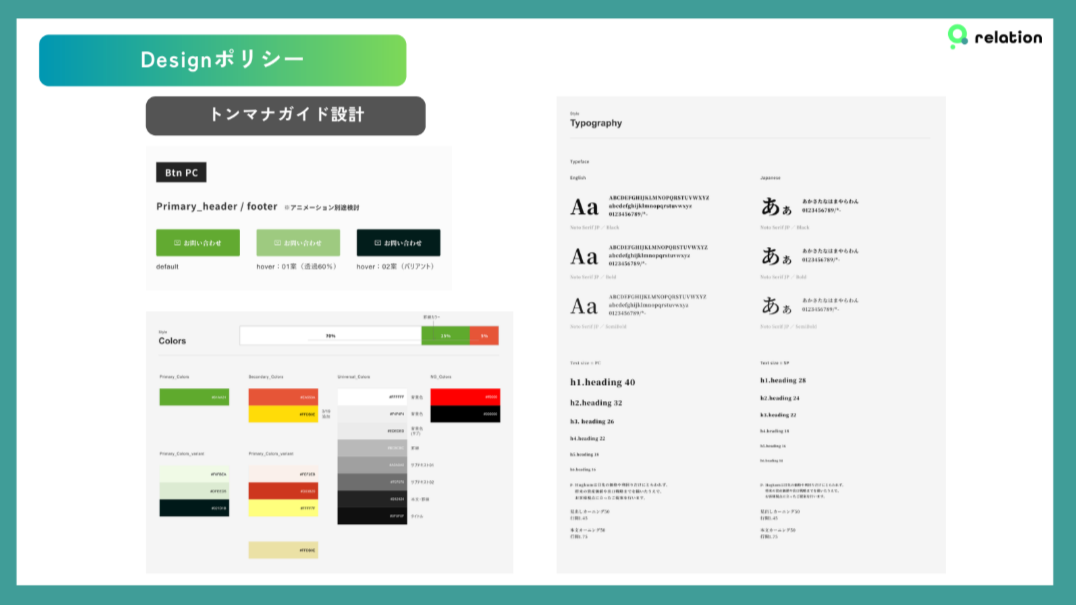Image resolution: width=1076 pixels, height=605 pixels.
Task: Click the トンマナガイド設計 dark title badge
Action: pos(286,115)
